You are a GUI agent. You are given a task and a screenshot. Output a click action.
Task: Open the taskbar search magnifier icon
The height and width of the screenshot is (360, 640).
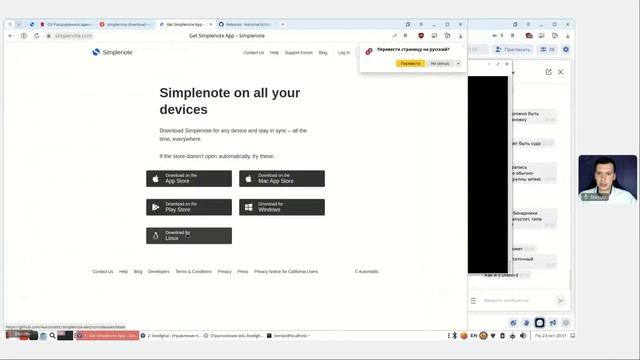(52, 336)
